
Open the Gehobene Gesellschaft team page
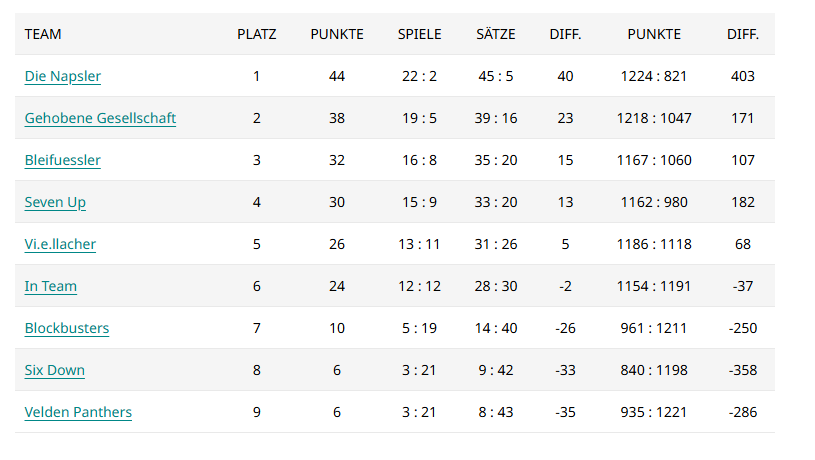(x=100, y=119)
